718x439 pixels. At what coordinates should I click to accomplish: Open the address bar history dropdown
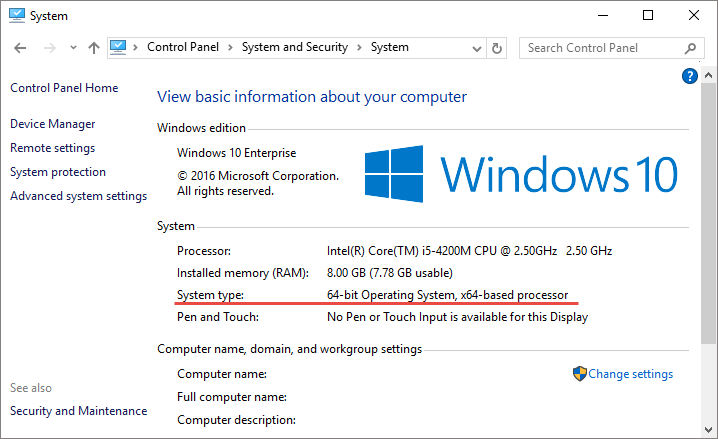(x=477, y=48)
